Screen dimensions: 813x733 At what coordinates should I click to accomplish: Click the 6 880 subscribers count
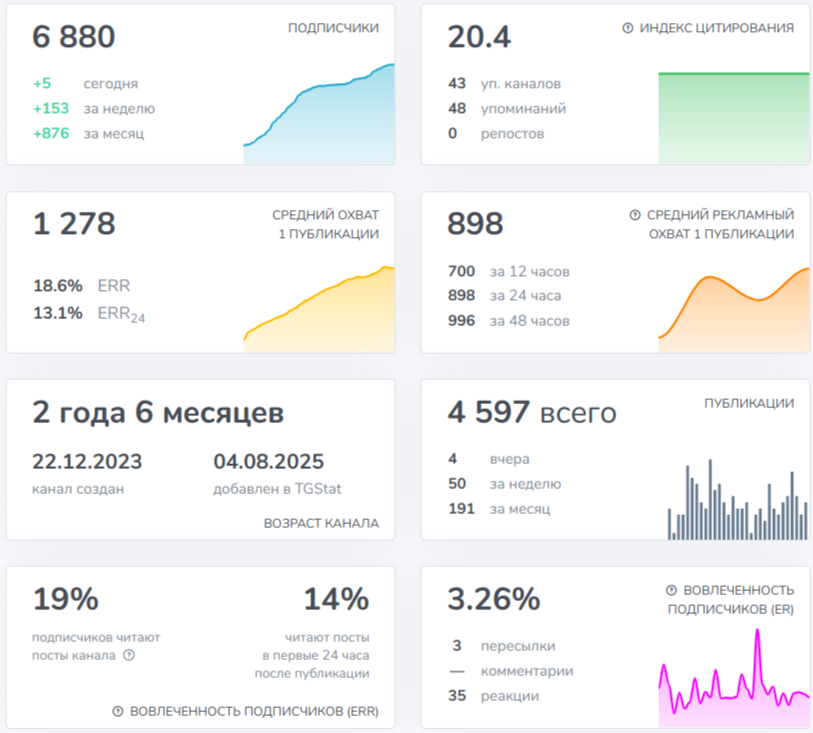[x=74, y=37]
